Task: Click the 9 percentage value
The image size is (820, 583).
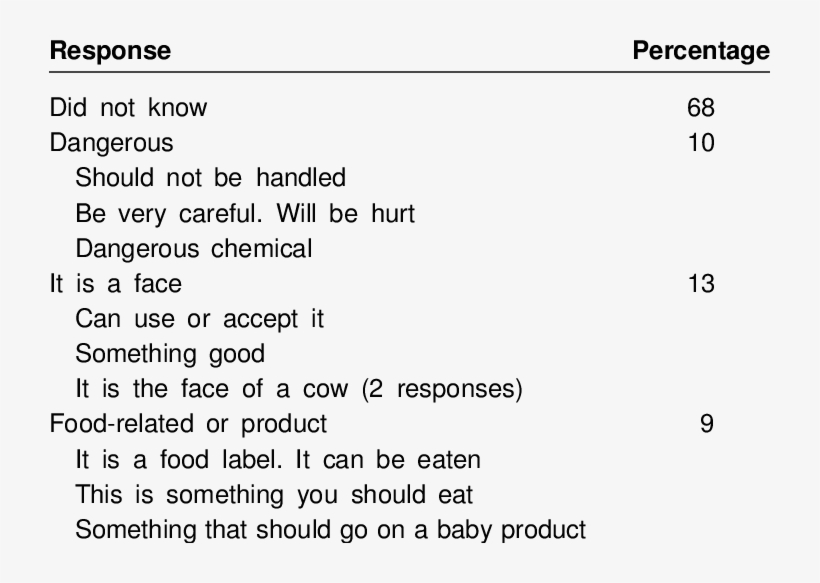Action: click(x=707, y=424)
